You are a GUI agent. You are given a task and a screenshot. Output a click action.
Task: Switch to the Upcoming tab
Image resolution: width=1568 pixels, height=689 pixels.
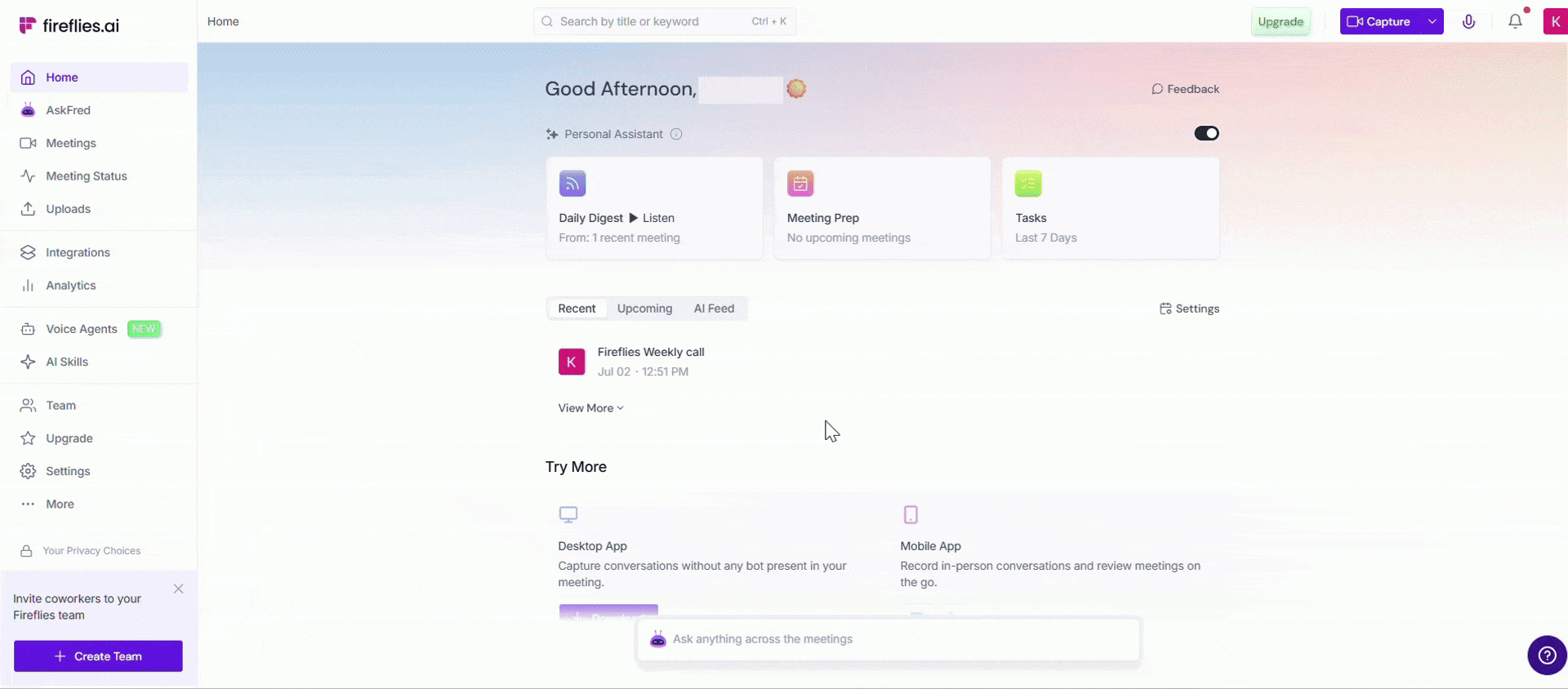(x=644, y=309)
